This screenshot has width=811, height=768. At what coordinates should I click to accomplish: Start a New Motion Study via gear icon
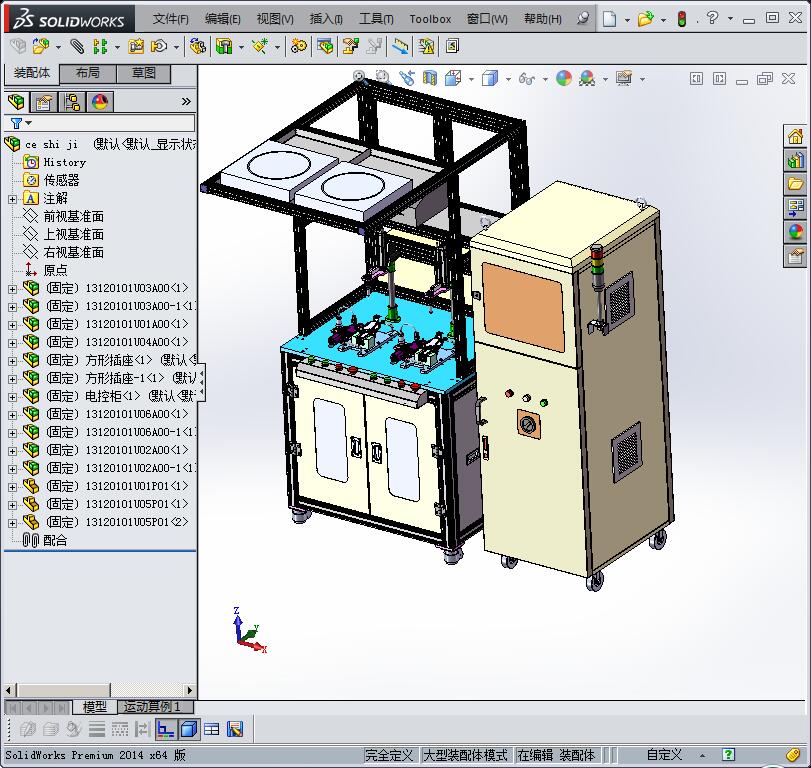(x=298, y=47)
